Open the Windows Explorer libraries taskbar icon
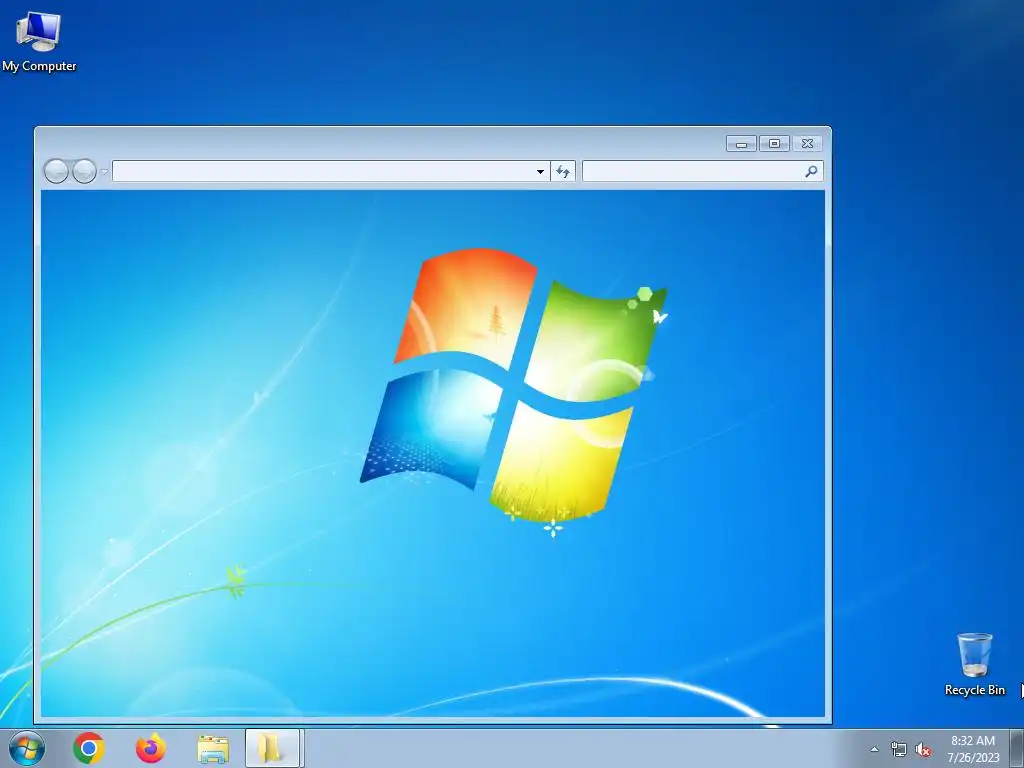The image size is (1024, 768). coord(213,749)
